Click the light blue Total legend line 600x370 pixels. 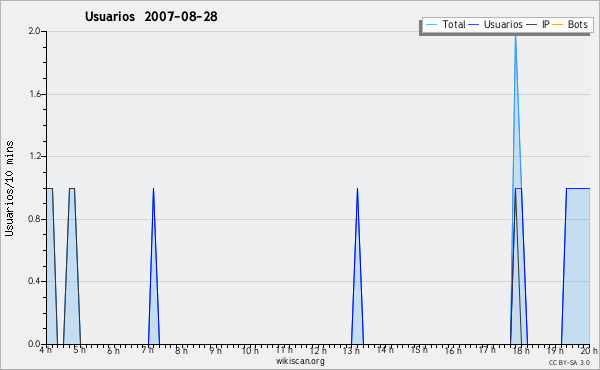pos(431,25)
